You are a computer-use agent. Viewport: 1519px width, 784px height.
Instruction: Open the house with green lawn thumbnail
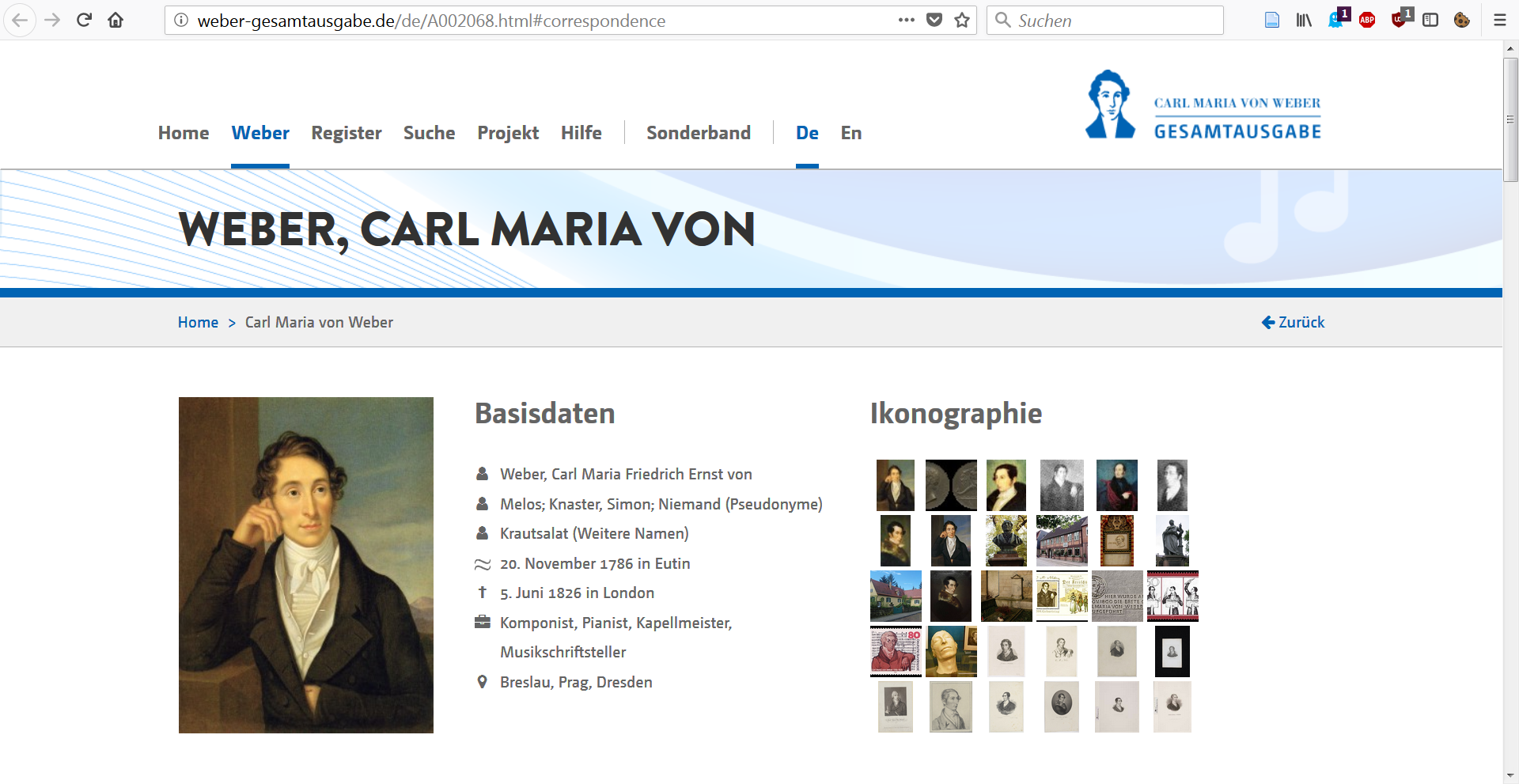click(896, 596)
